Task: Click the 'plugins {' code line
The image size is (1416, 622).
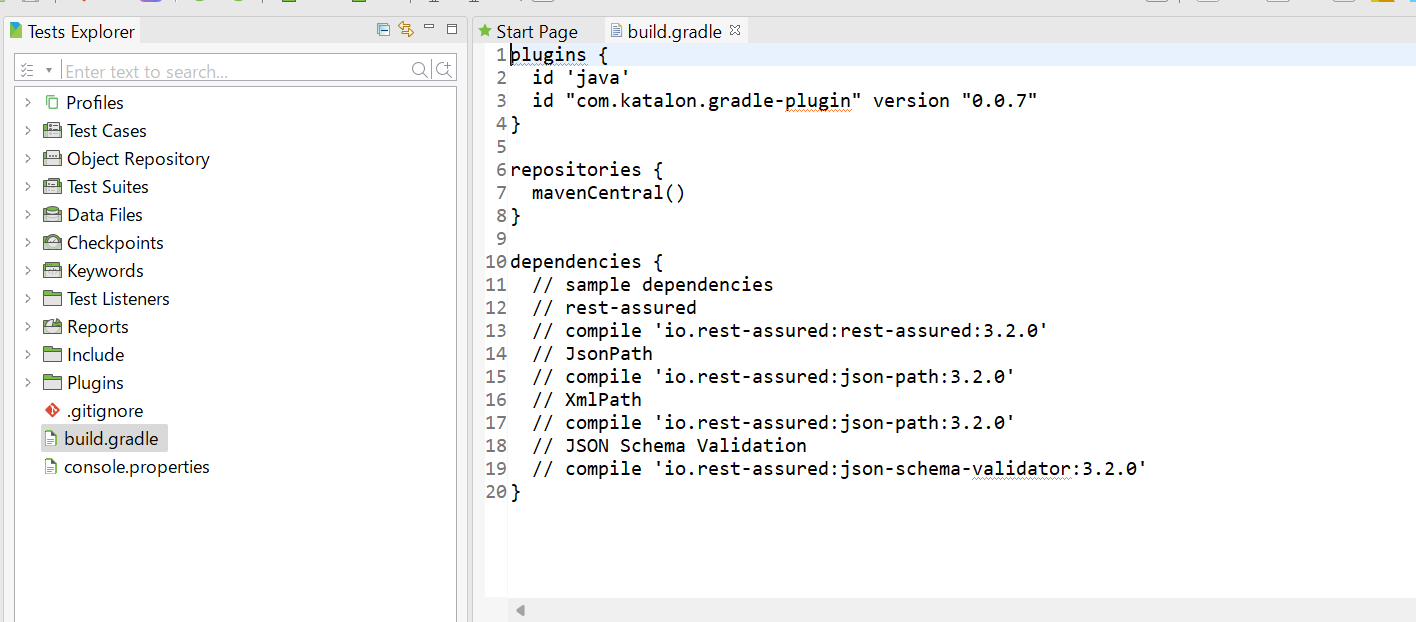Action: (x=559, y=54)
